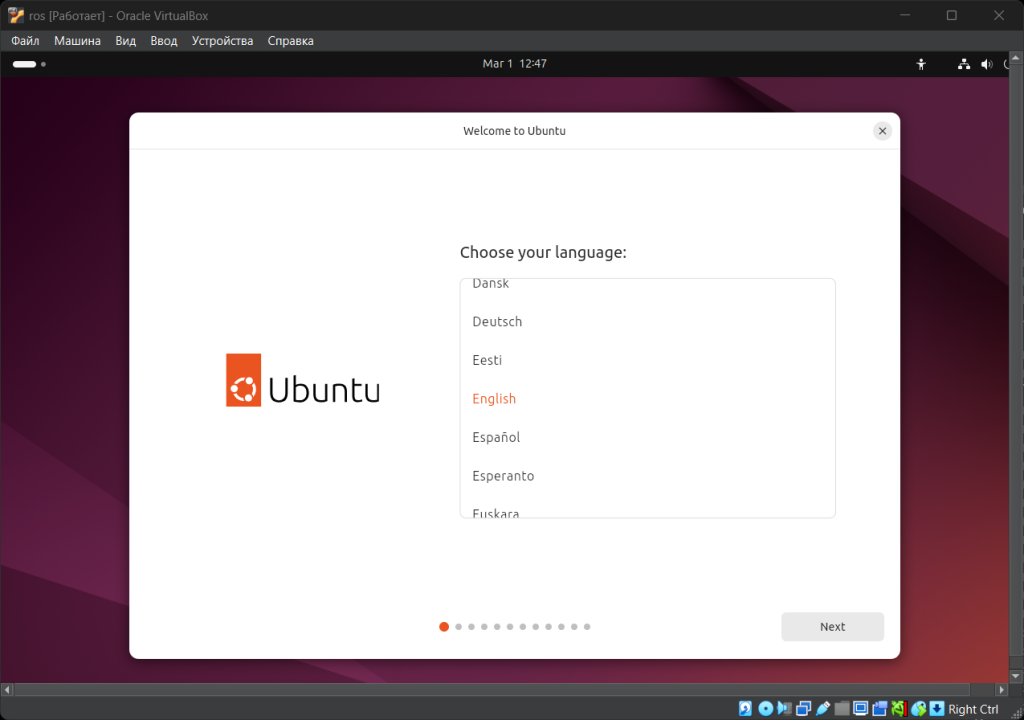The height and width of the screenshot is (720, 1024).
Task: Click the video recording indicator icon
Action: pyautogui.click(x=880, y=708)
